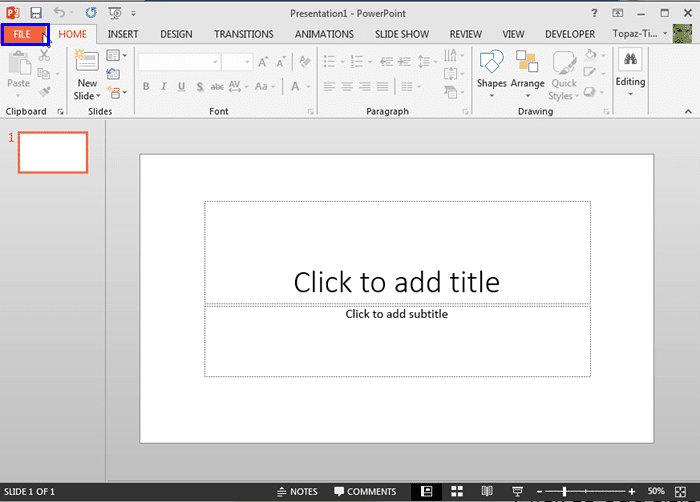
Task: Click the Paste clipboard icon
Action: (19, 63)
